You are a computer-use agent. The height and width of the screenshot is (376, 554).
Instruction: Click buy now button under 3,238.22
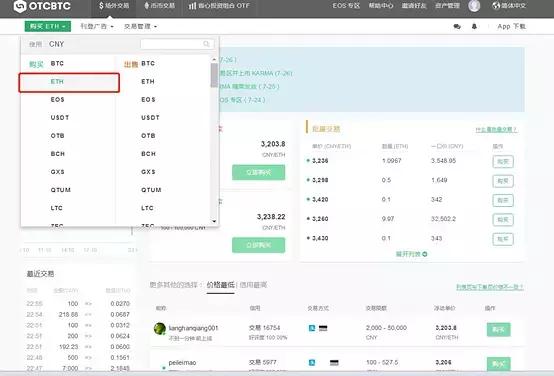point(259,245)
